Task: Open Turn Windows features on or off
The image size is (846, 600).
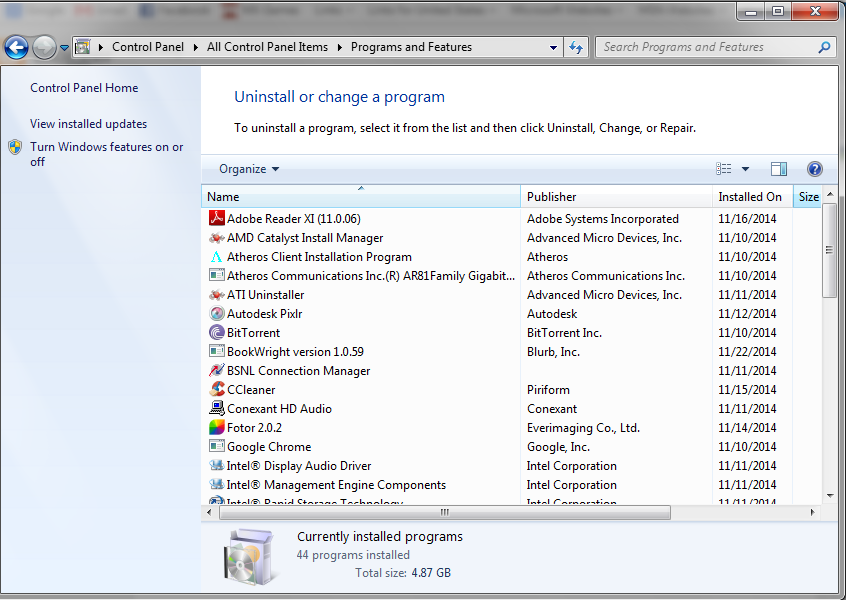Action: point(107,154)
